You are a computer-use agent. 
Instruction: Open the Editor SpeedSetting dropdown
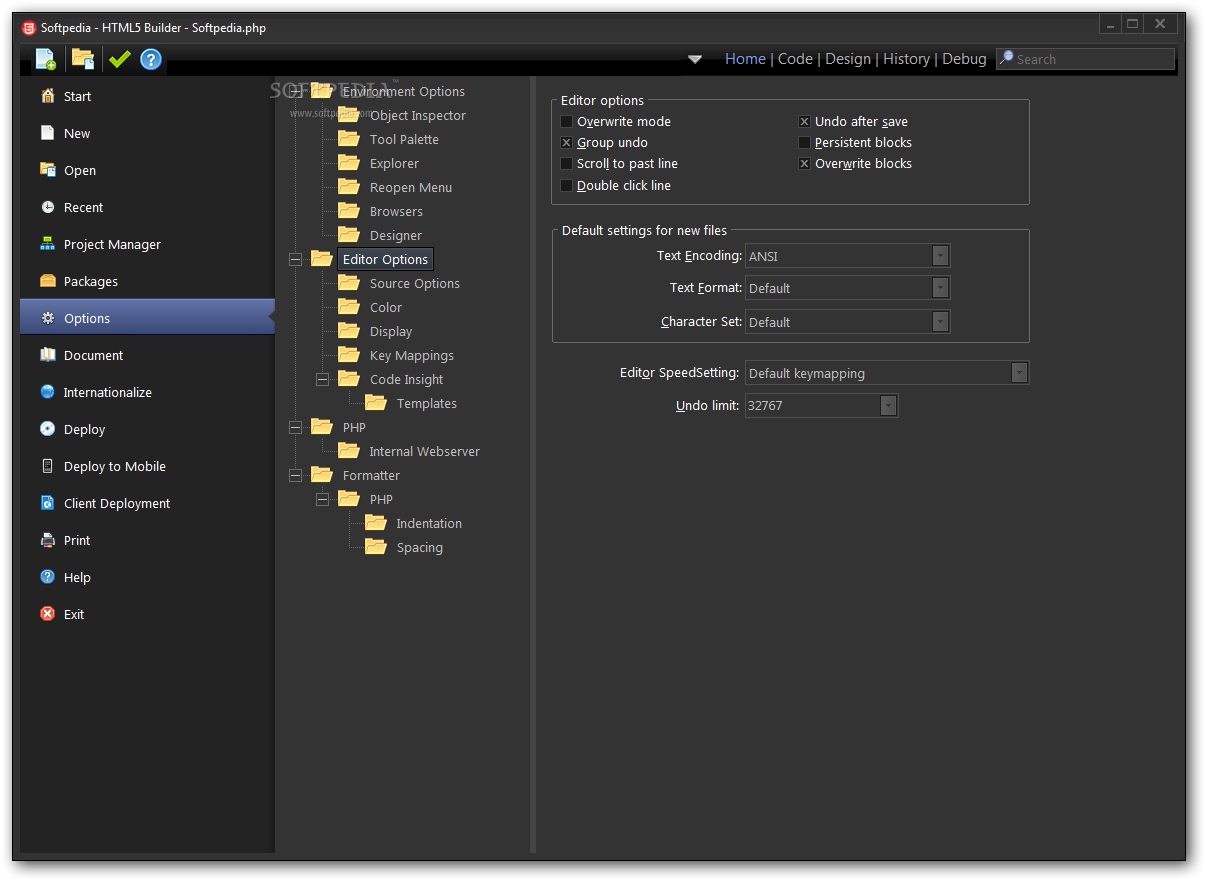[1019, 373]
